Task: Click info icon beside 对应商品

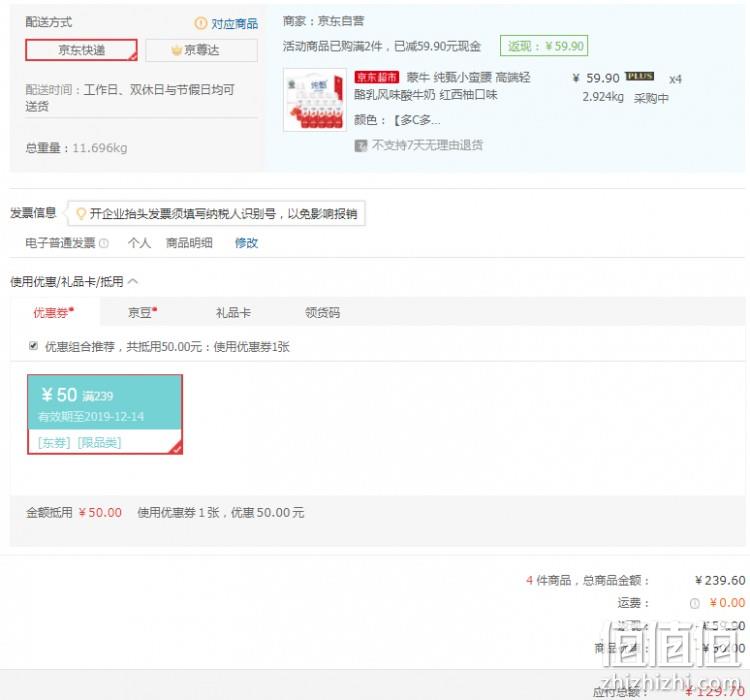Action: click(201, 23)
